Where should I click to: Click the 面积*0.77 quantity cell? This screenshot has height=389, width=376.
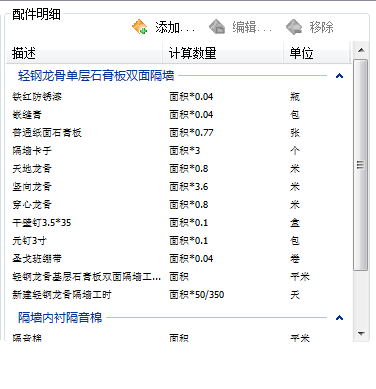pos(191,133)
